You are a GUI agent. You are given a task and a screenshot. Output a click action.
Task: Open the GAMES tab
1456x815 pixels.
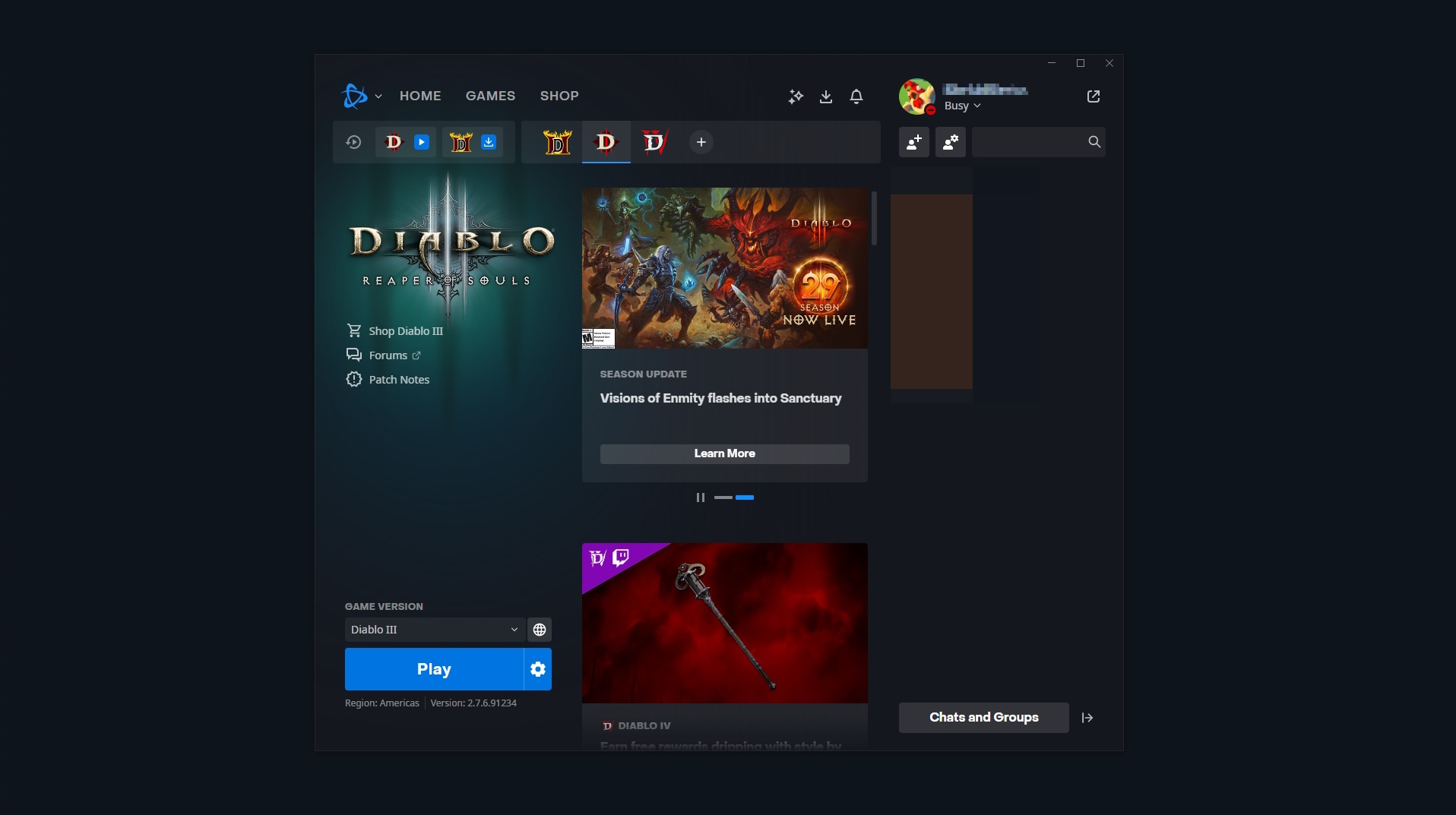pos(490,96)
